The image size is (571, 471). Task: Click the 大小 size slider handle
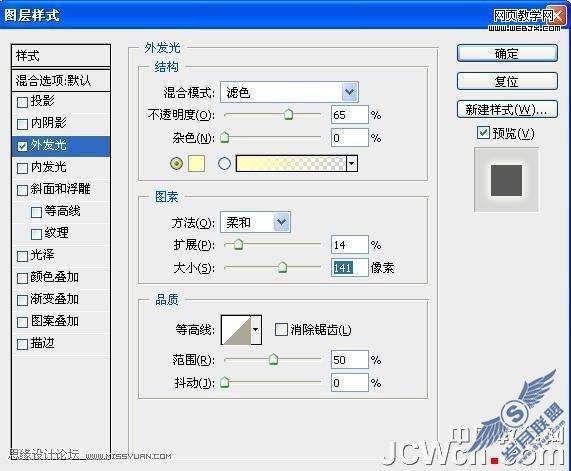(282, 267)
